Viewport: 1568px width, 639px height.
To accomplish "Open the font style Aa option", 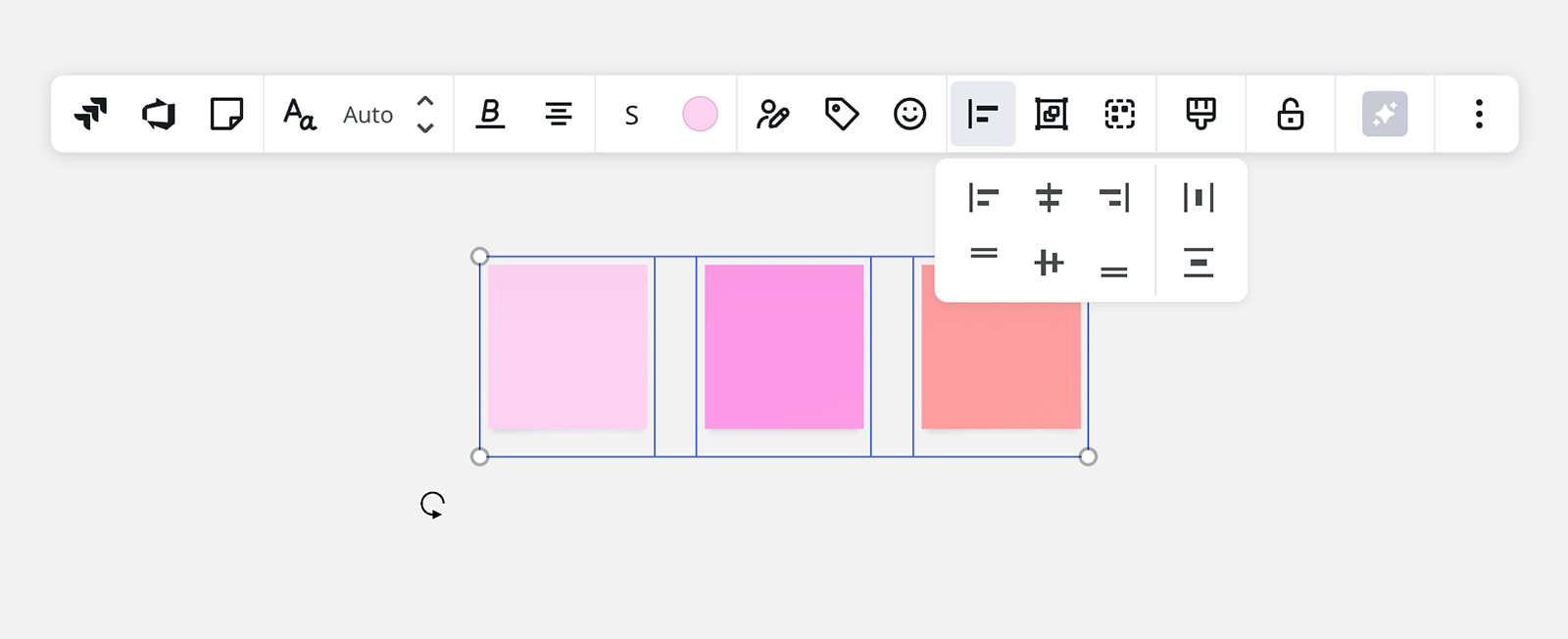I will click(x=299, y=114).
